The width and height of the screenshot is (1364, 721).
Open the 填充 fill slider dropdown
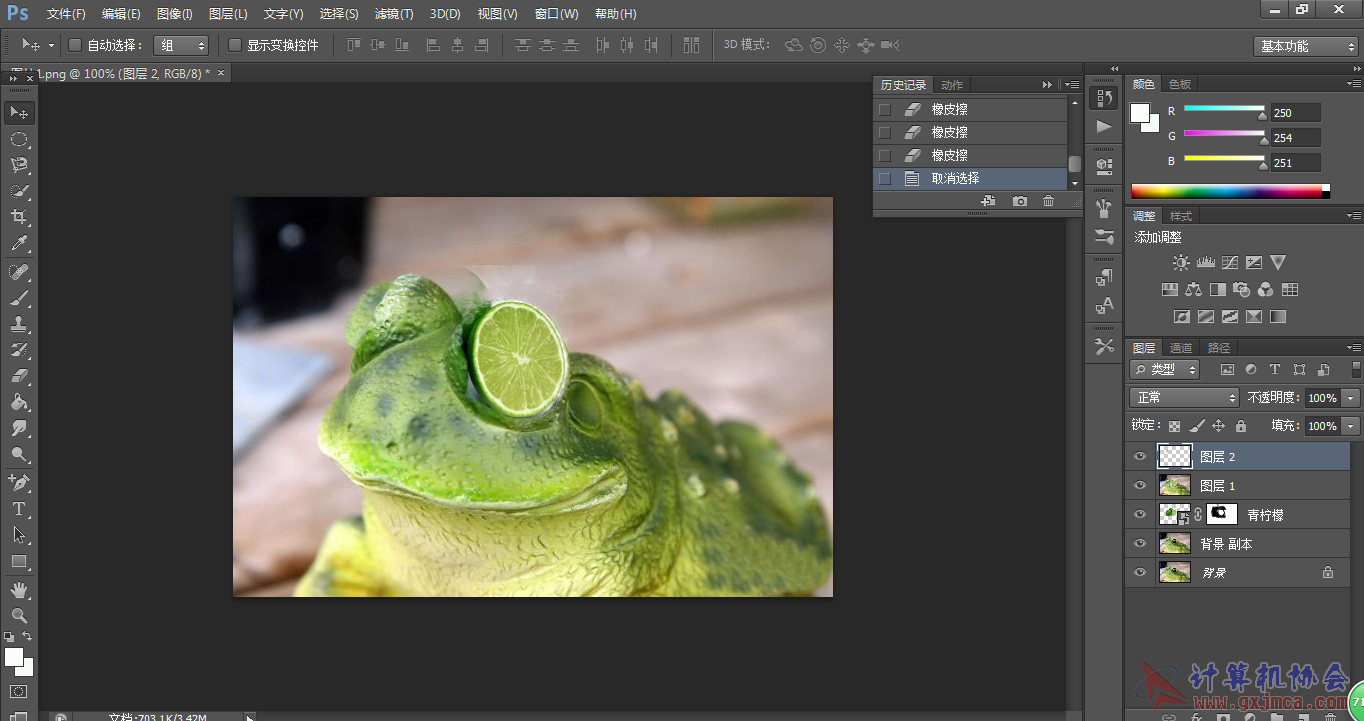pyautogui.click(x=1351, y=426)
